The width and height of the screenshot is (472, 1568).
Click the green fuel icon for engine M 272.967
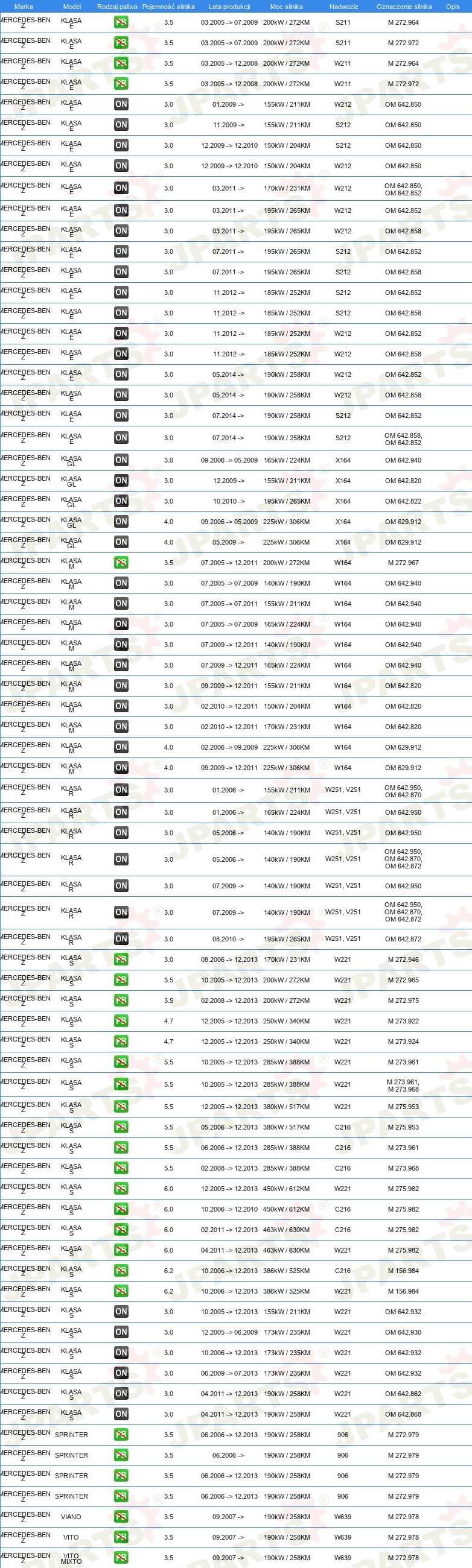tap(121, 563)
